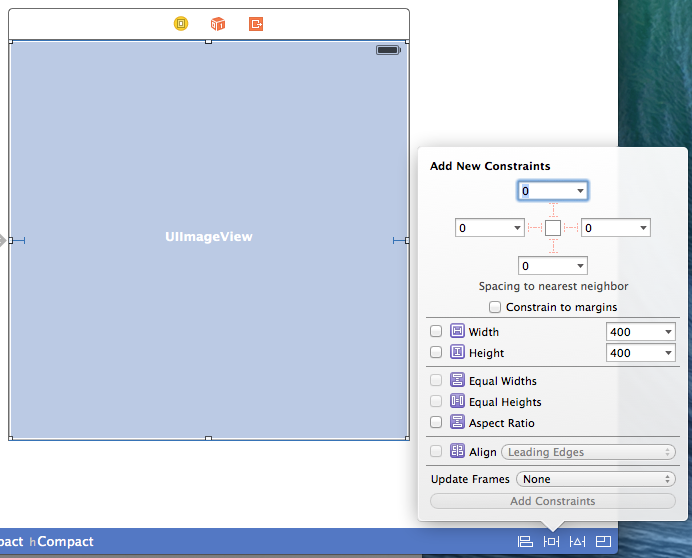This screenshot has height=558, width=692.
Task: Enable the Constrain to margins checkbox
Action: pos(495,307)
